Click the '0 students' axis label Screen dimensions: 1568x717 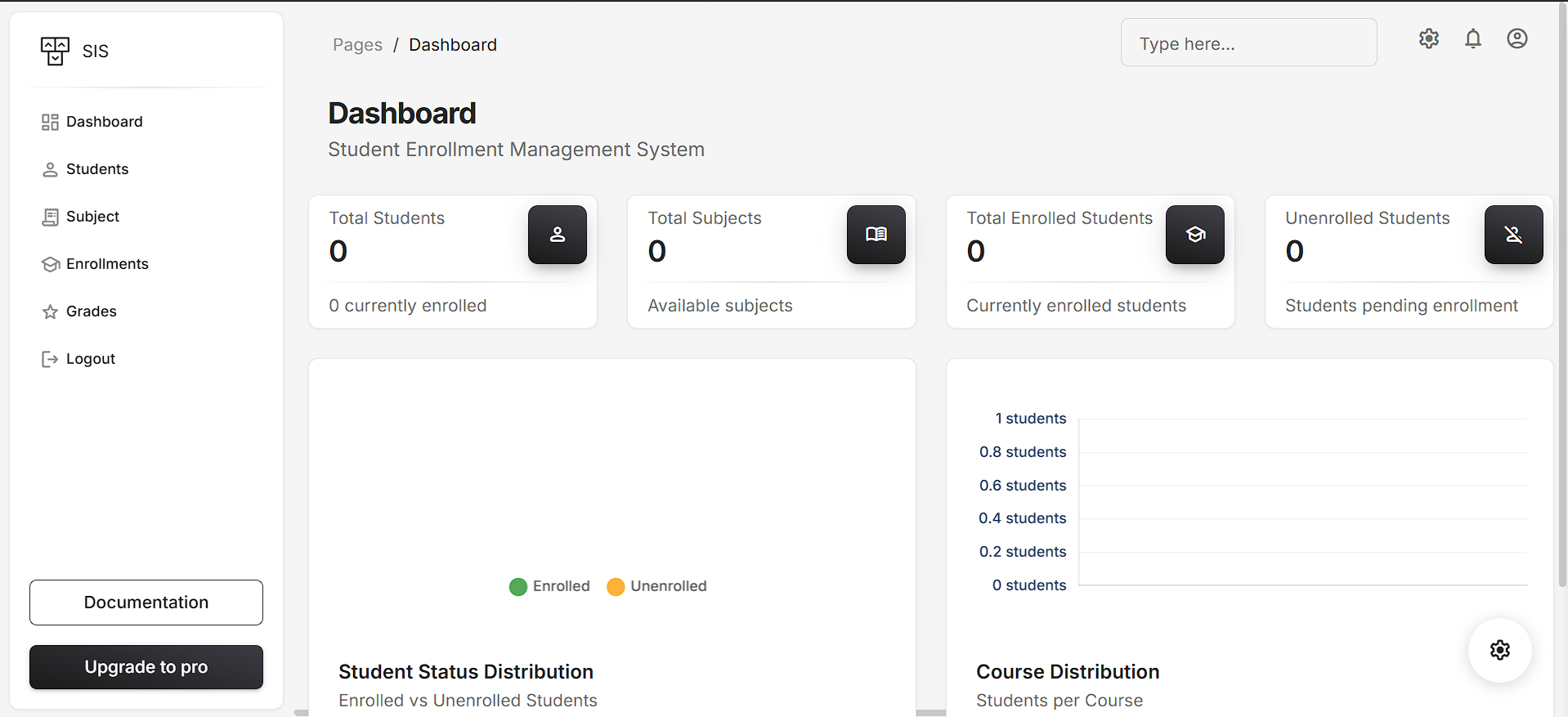(x=1029, y=585)
